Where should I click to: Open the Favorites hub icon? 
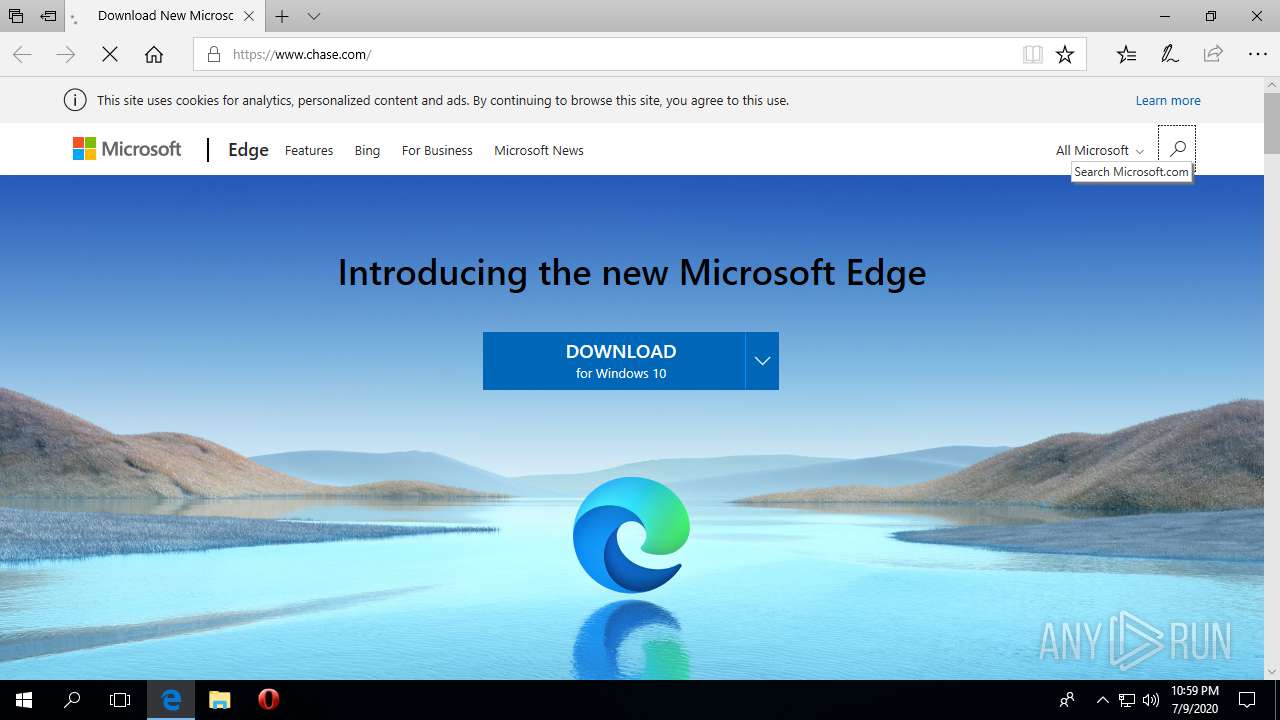click(x=1126, y=54)
